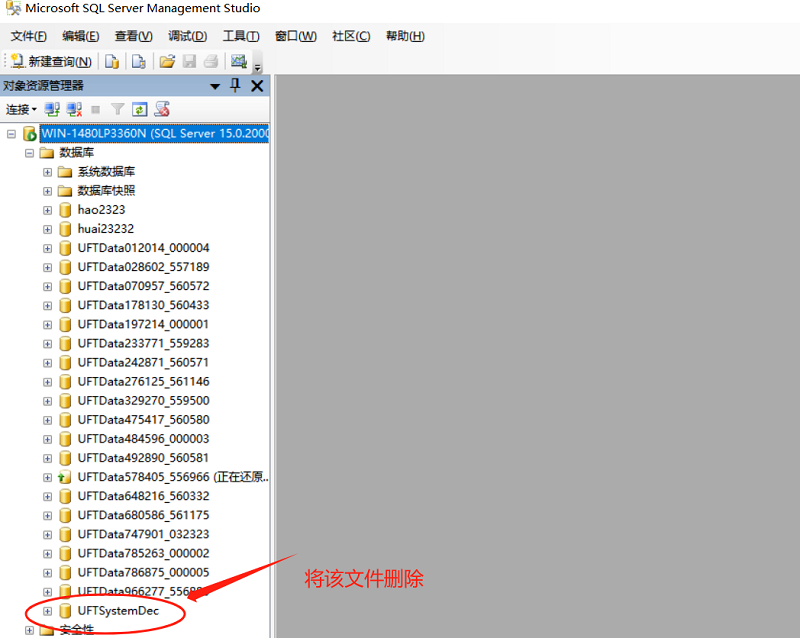The width and height of the screenshot is (800, 638).
Task: Select database UFTData785263_000002
Action: click(143, 553)
